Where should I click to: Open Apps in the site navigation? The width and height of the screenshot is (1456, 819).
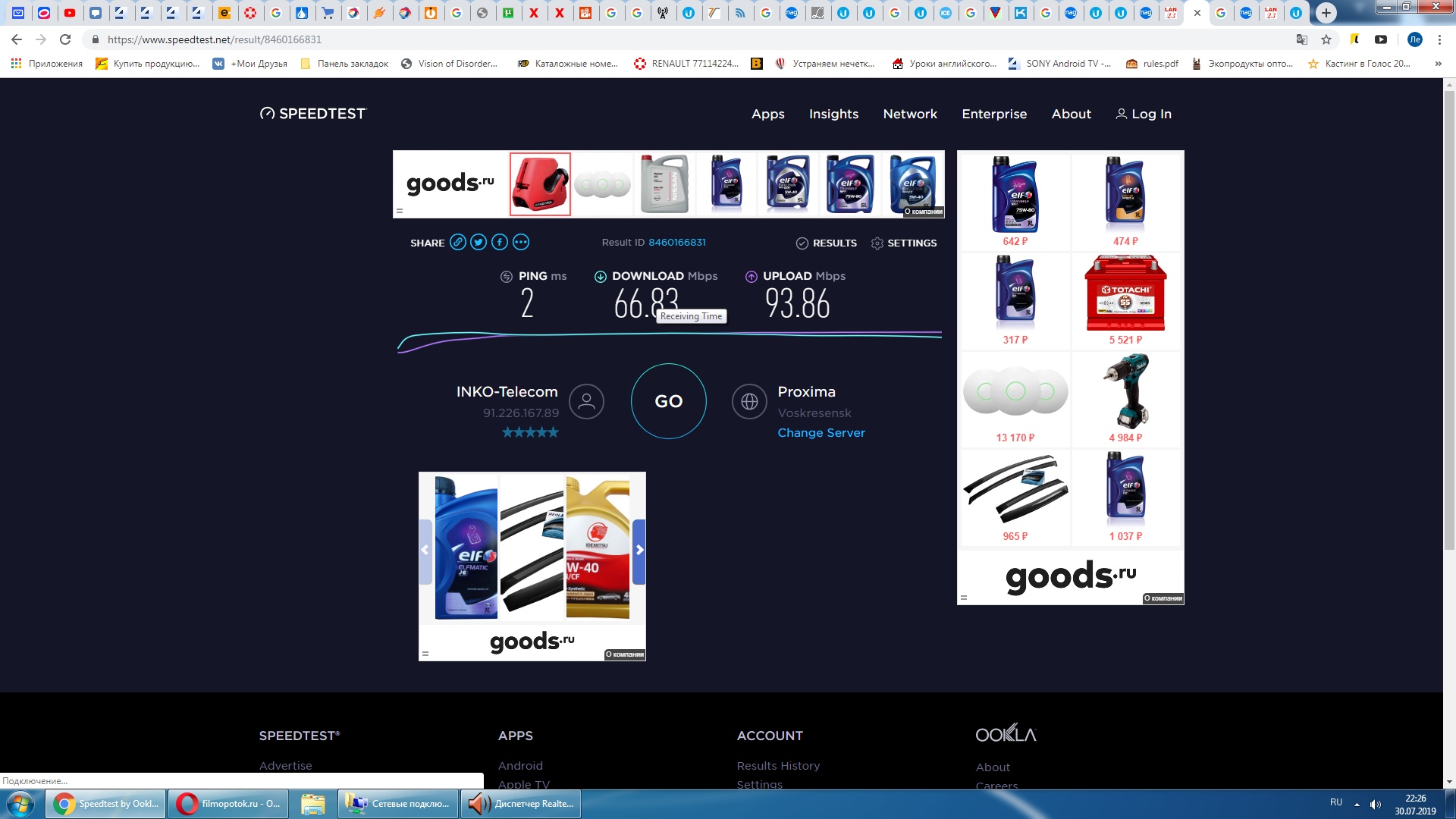click(768, 114)
